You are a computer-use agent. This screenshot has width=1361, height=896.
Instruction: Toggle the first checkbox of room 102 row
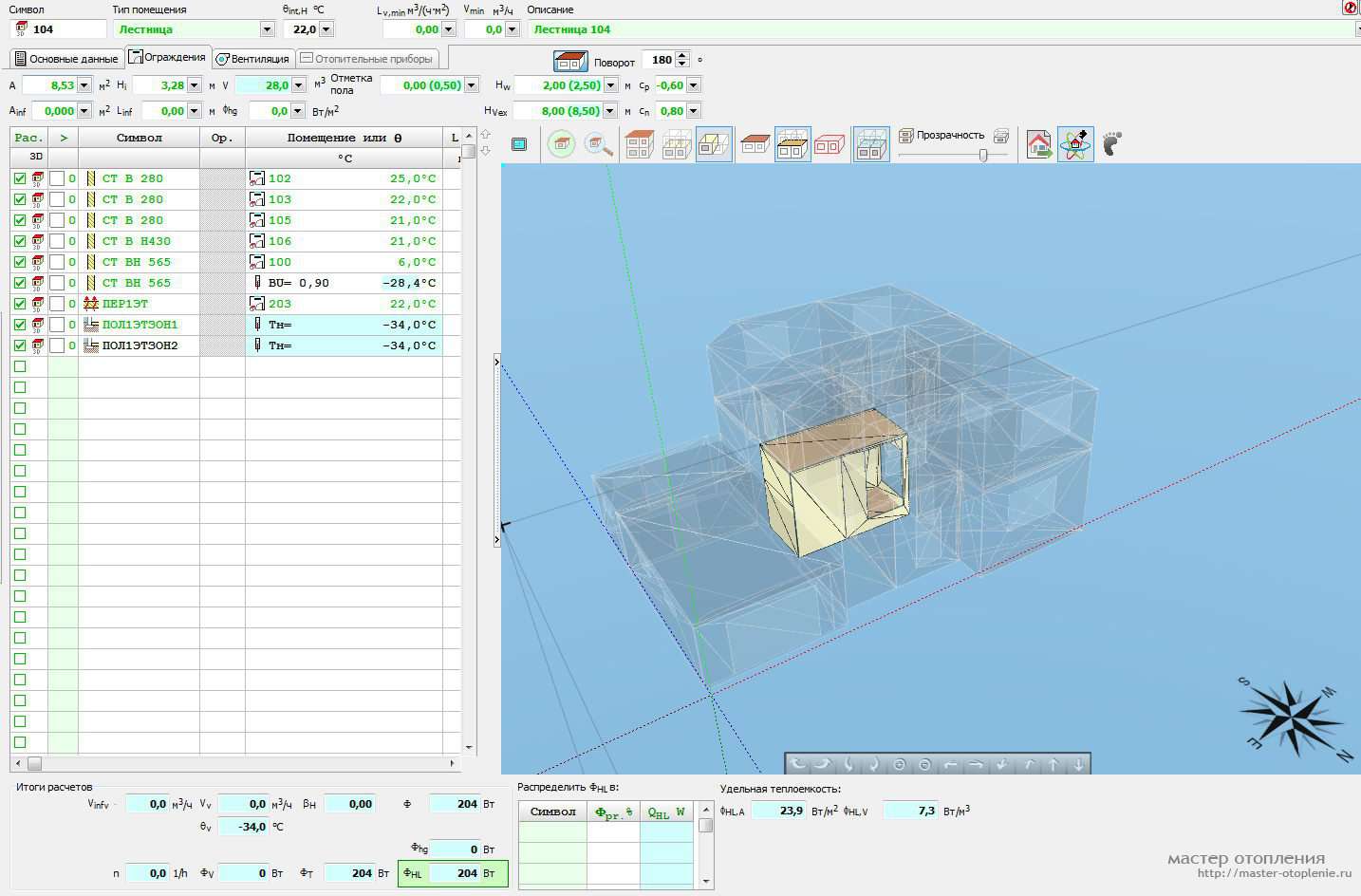pyautogui.click(x=20, y=178)
